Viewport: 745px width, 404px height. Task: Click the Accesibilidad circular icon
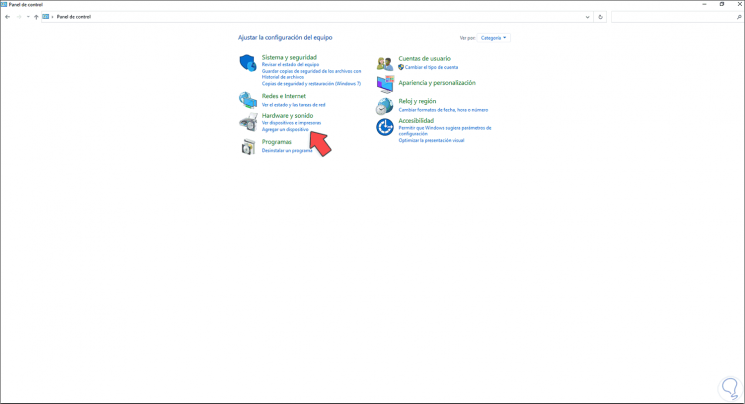point(384,127)
